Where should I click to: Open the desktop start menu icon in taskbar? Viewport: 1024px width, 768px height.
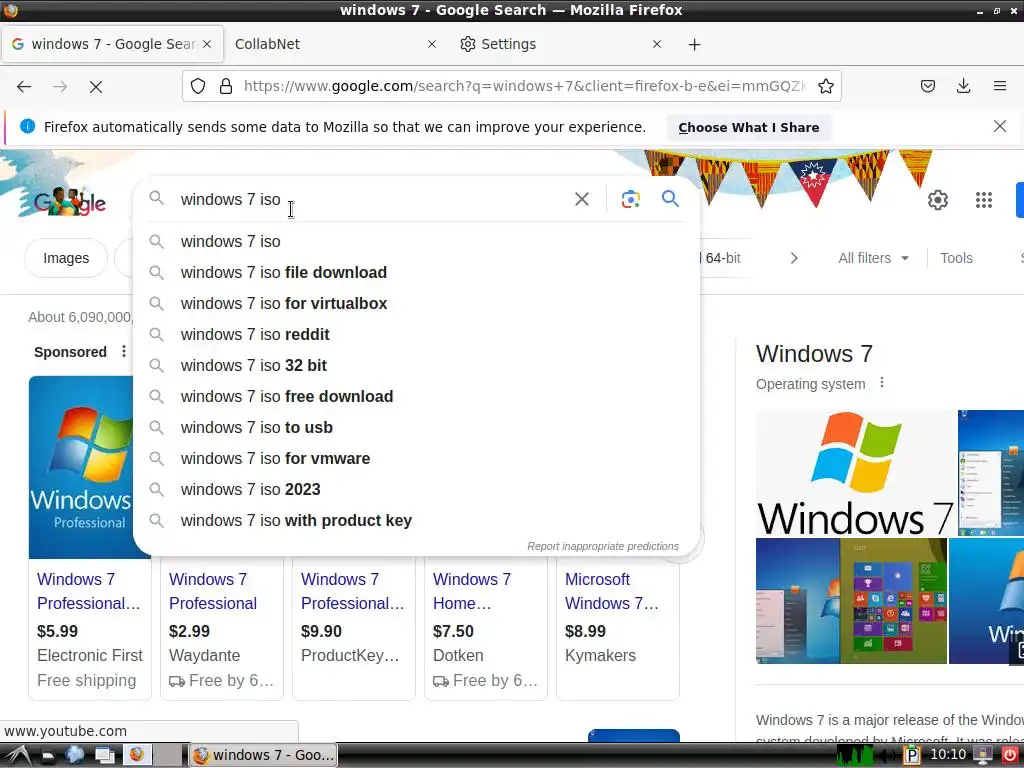click(16, 755)
